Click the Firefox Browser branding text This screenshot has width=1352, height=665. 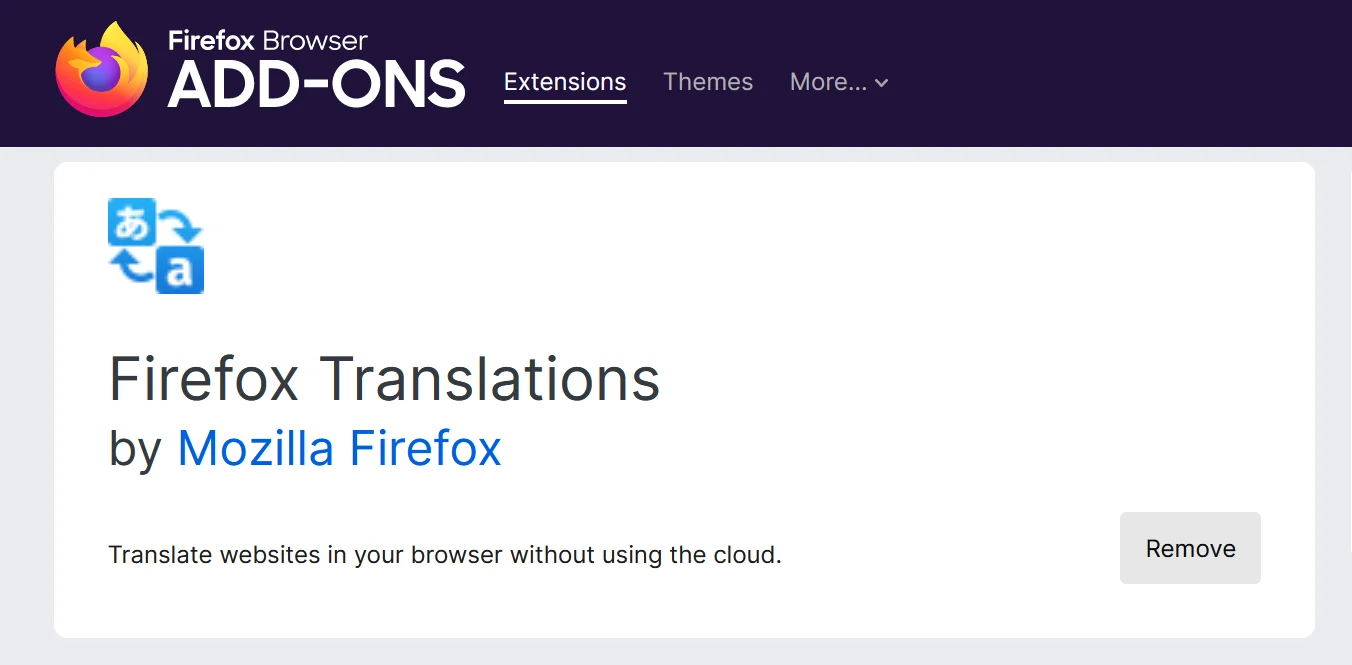(266, 41)
